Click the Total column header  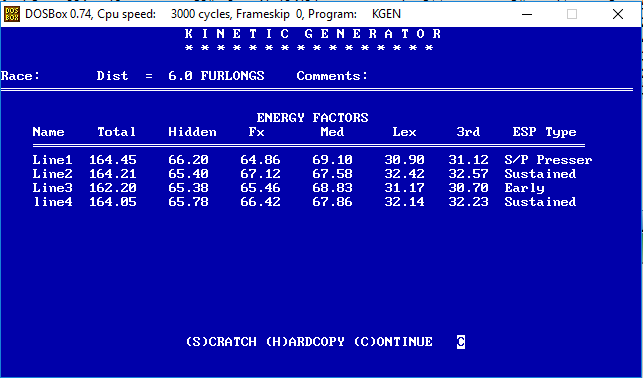tap(116, 132)
